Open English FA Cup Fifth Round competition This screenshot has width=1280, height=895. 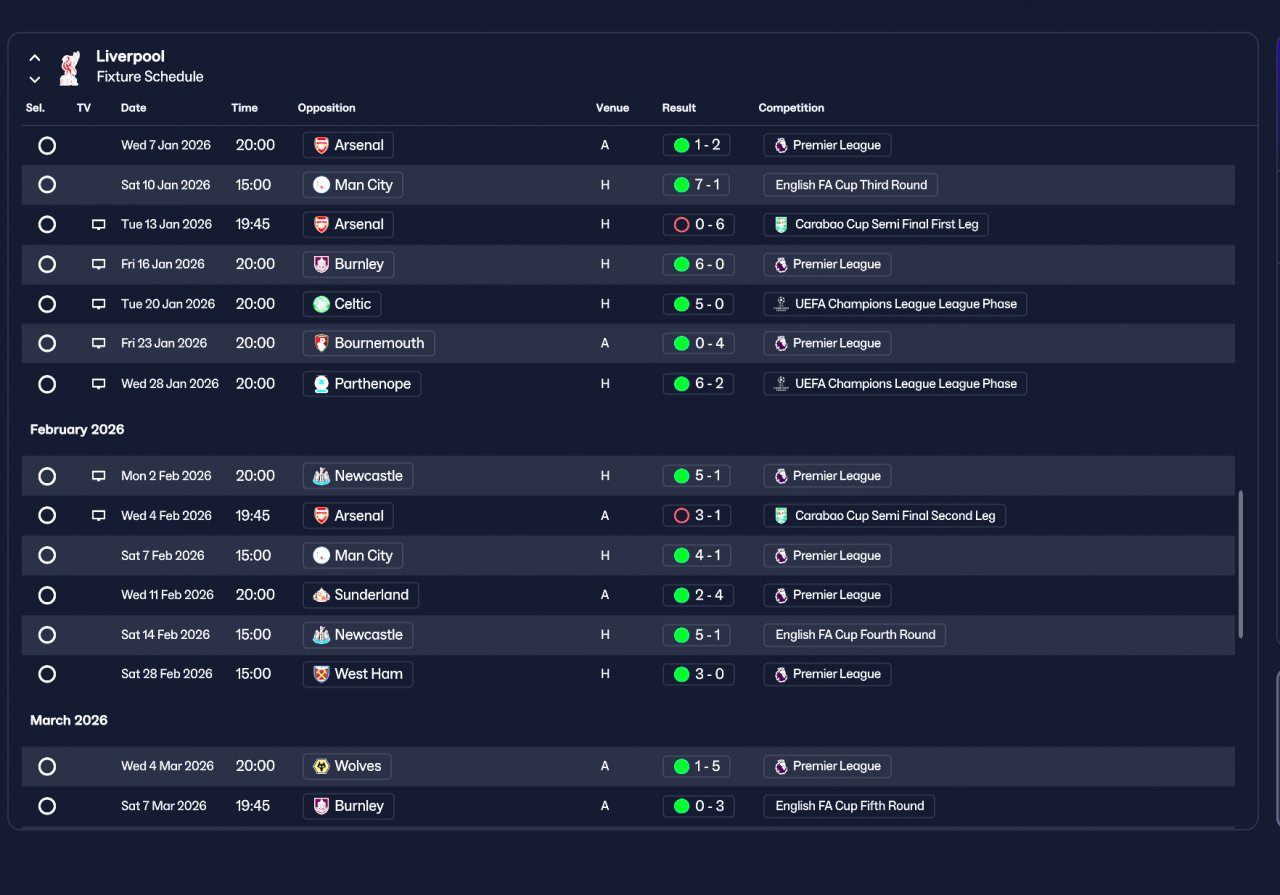[x=849, y=806]
